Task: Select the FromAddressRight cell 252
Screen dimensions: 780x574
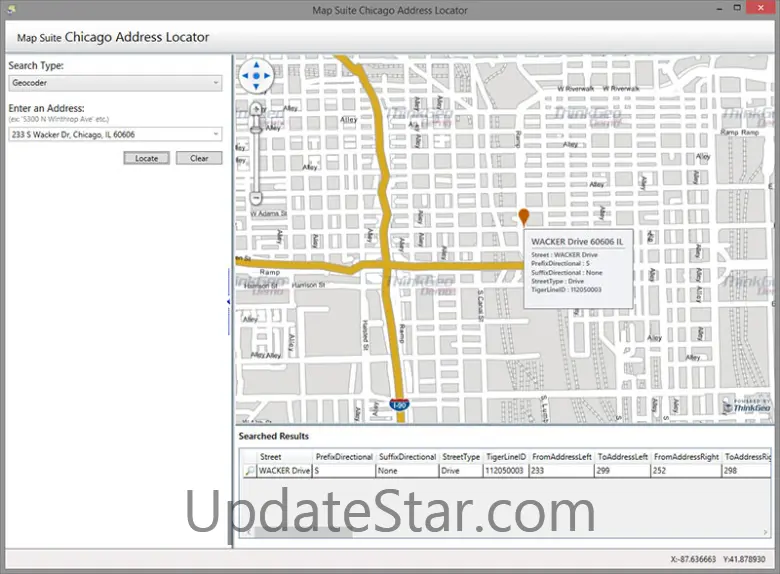Action: 686,471
